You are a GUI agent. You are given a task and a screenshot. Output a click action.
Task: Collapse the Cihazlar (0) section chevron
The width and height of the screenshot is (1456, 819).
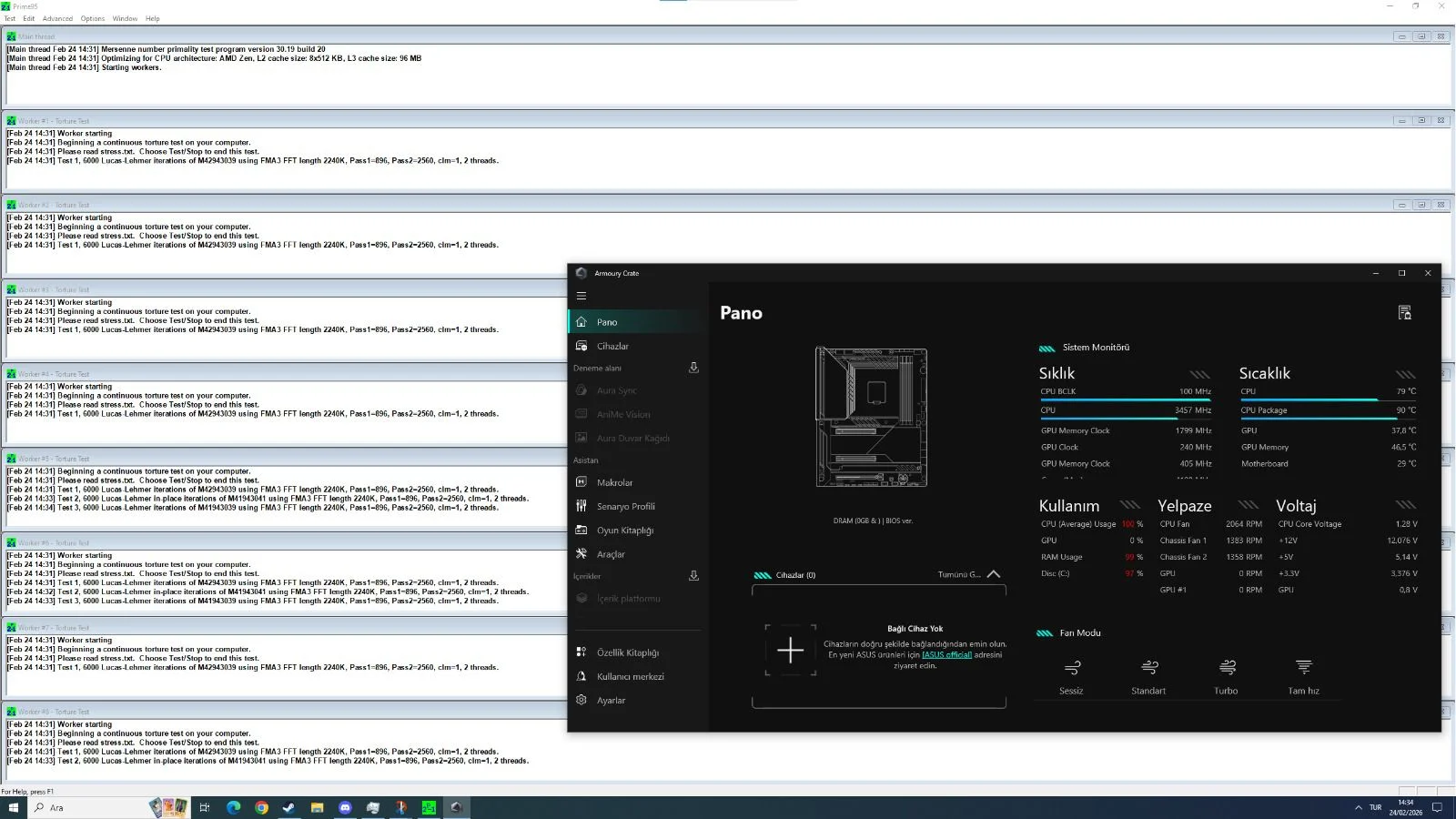(994, 574)
